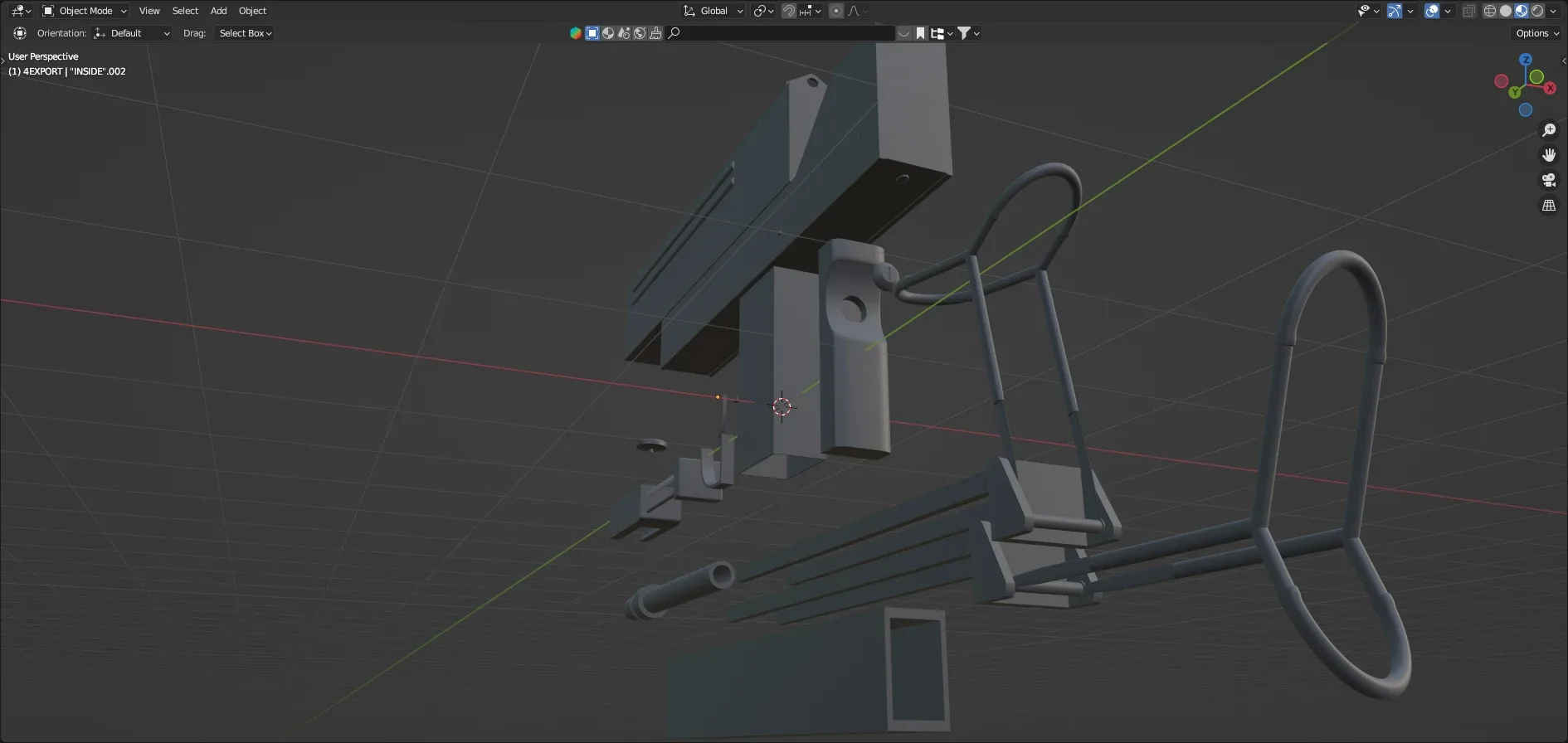
Task: Click the negative Z blue circle on gizmo
Action: tap(1526, 109)
